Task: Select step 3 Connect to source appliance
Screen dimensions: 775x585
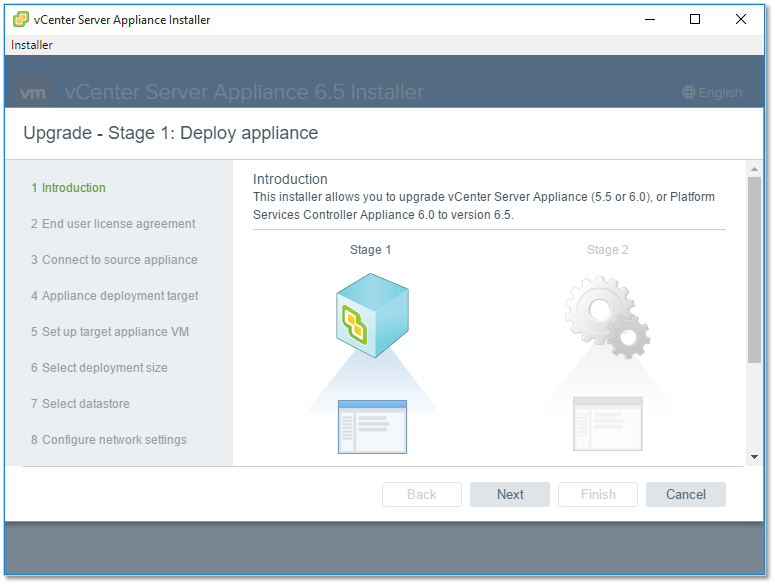Action: pyautogui.click(x=114, y=260)
